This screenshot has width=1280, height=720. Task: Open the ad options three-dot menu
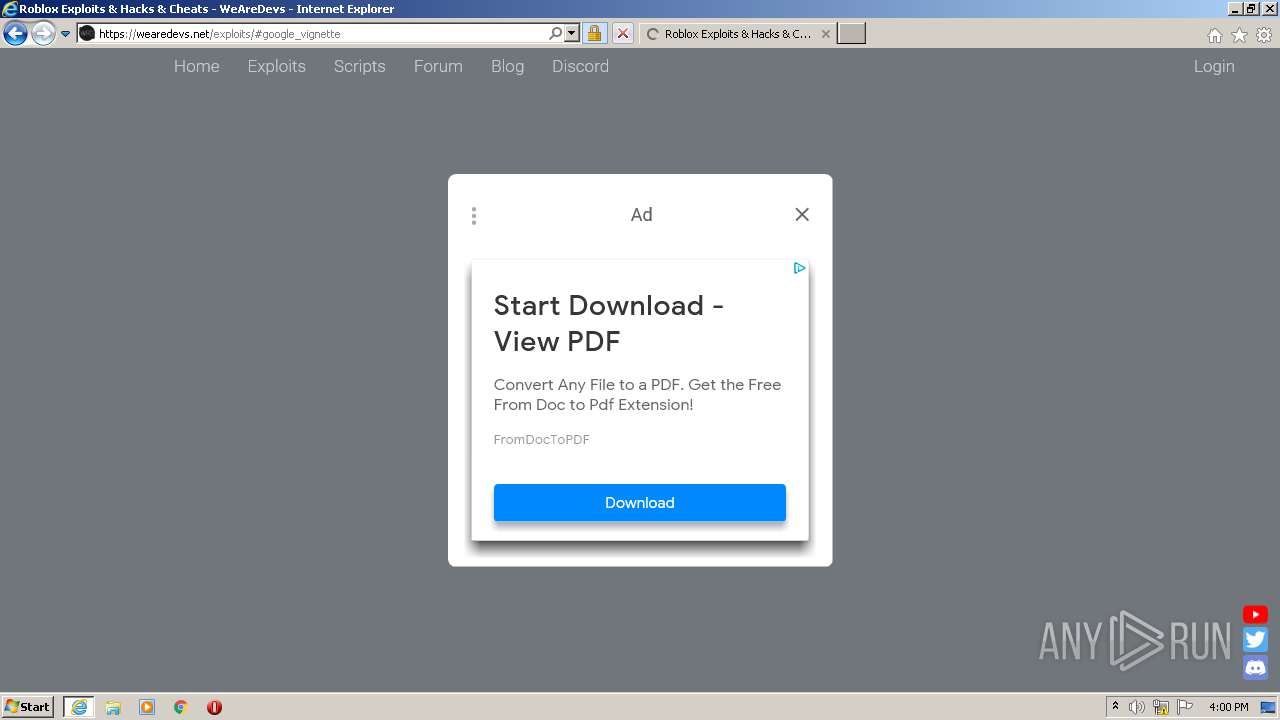pyautogui.click(x=474, y=215)
